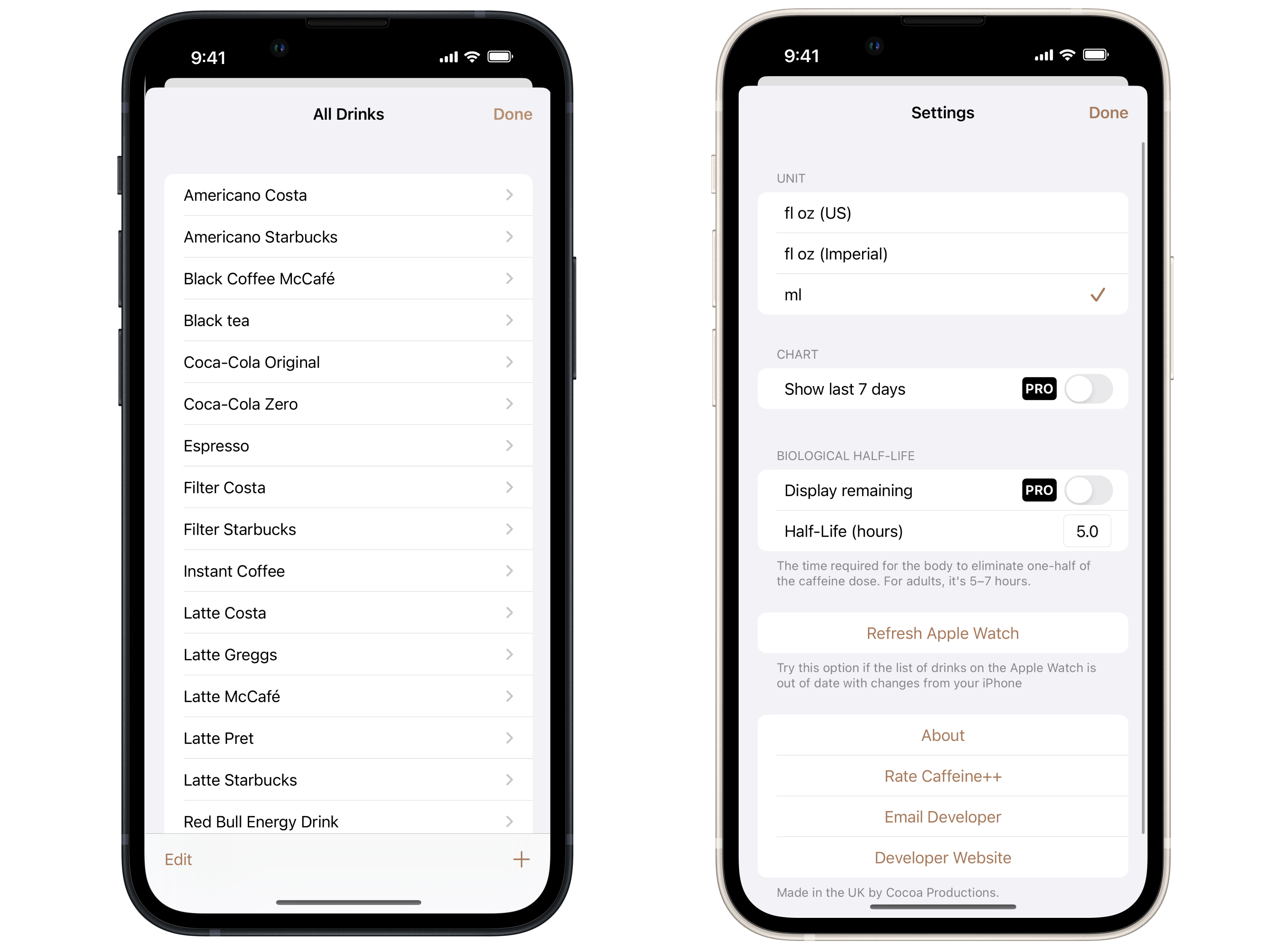Tap Done to close Settings screen
This screenshot has height=947, width=1288.
pos(1108,113)
